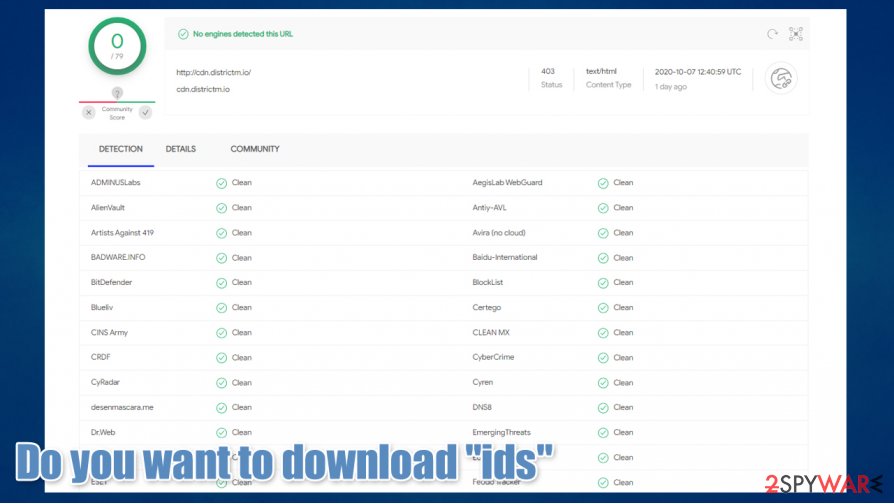The width and height of the screenshot is (894, 504).
Task: Click the BlockList engine name
Action: [487, 282]
